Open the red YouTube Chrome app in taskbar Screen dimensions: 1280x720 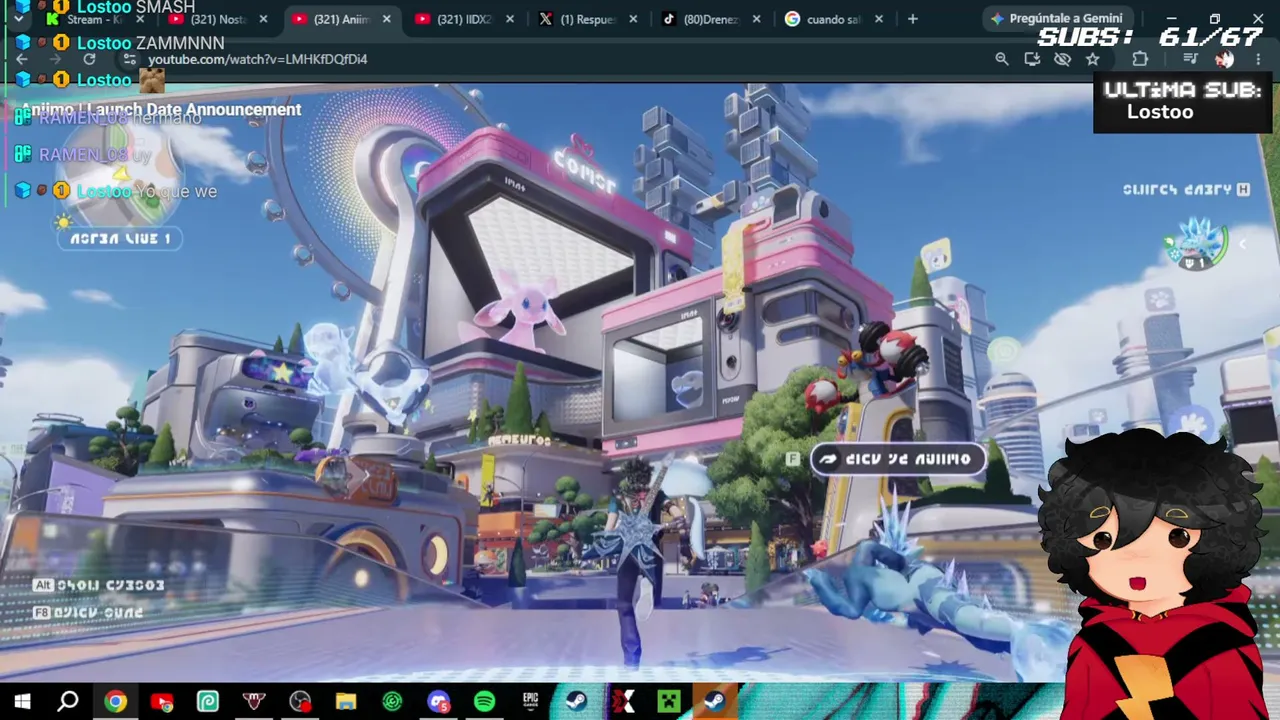tap(161, 702)
